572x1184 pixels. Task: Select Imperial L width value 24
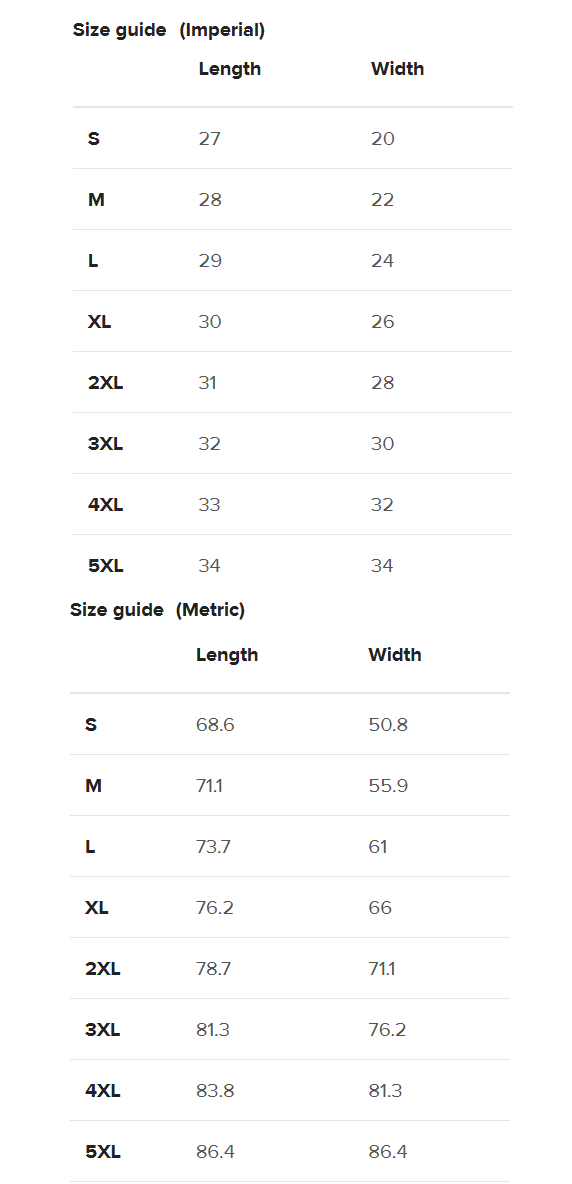click(383, 261)
